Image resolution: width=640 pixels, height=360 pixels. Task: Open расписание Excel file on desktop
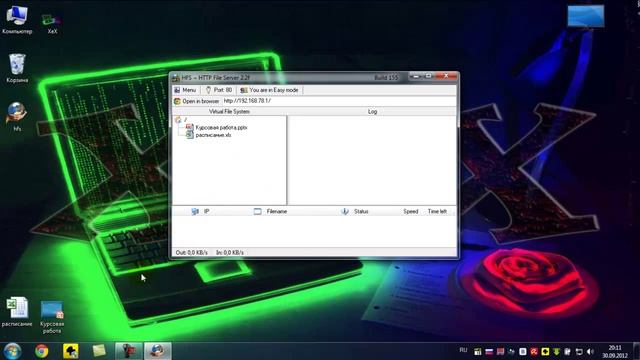[17, 312]
